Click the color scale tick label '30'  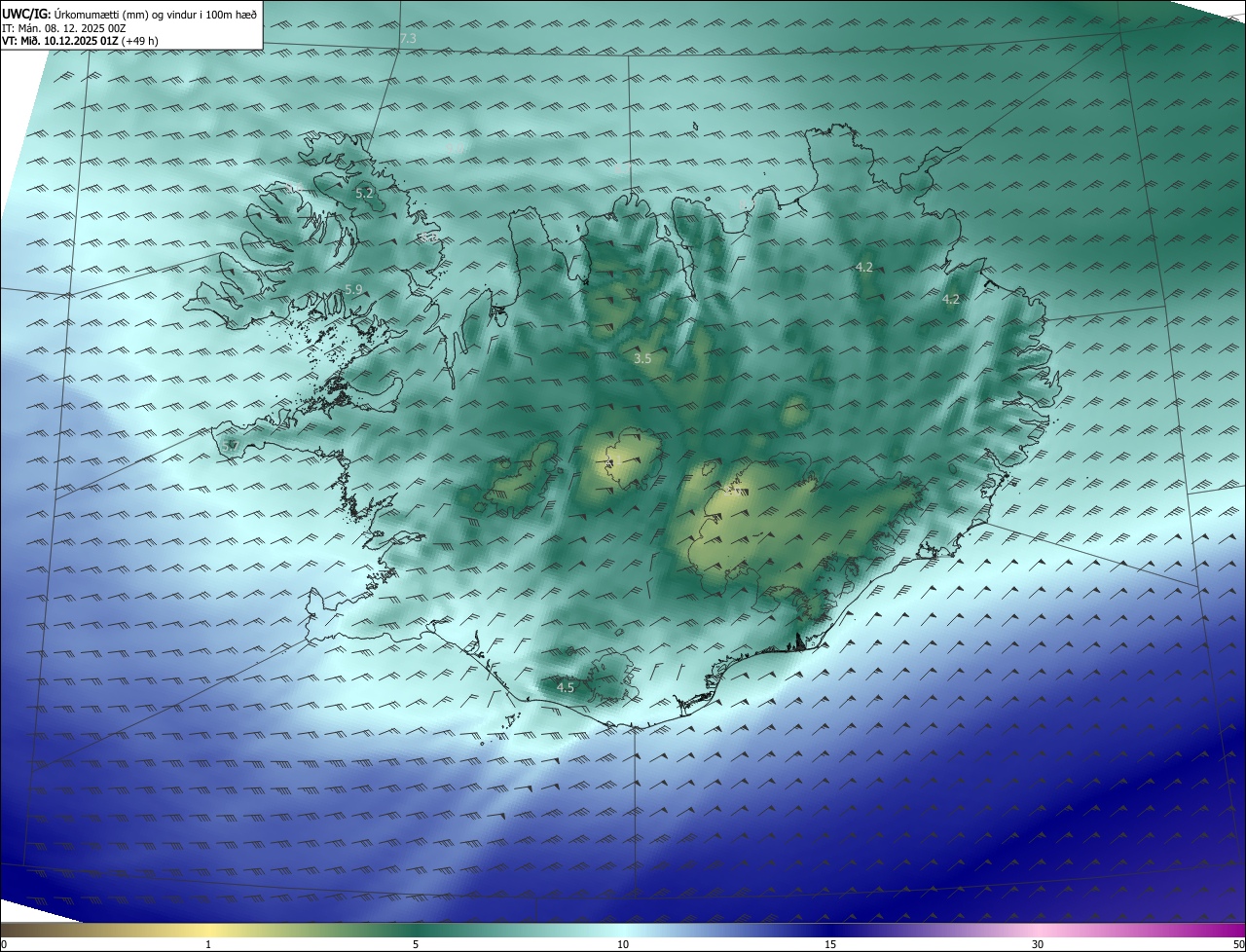[1038, 944]
